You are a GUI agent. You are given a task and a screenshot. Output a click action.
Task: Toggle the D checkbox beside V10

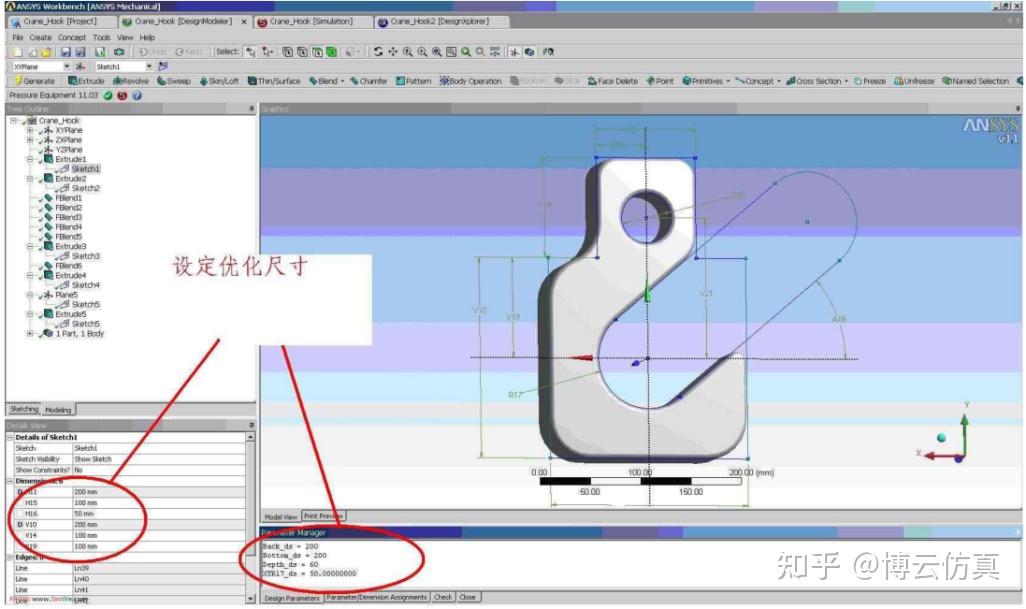pos(20,524)
